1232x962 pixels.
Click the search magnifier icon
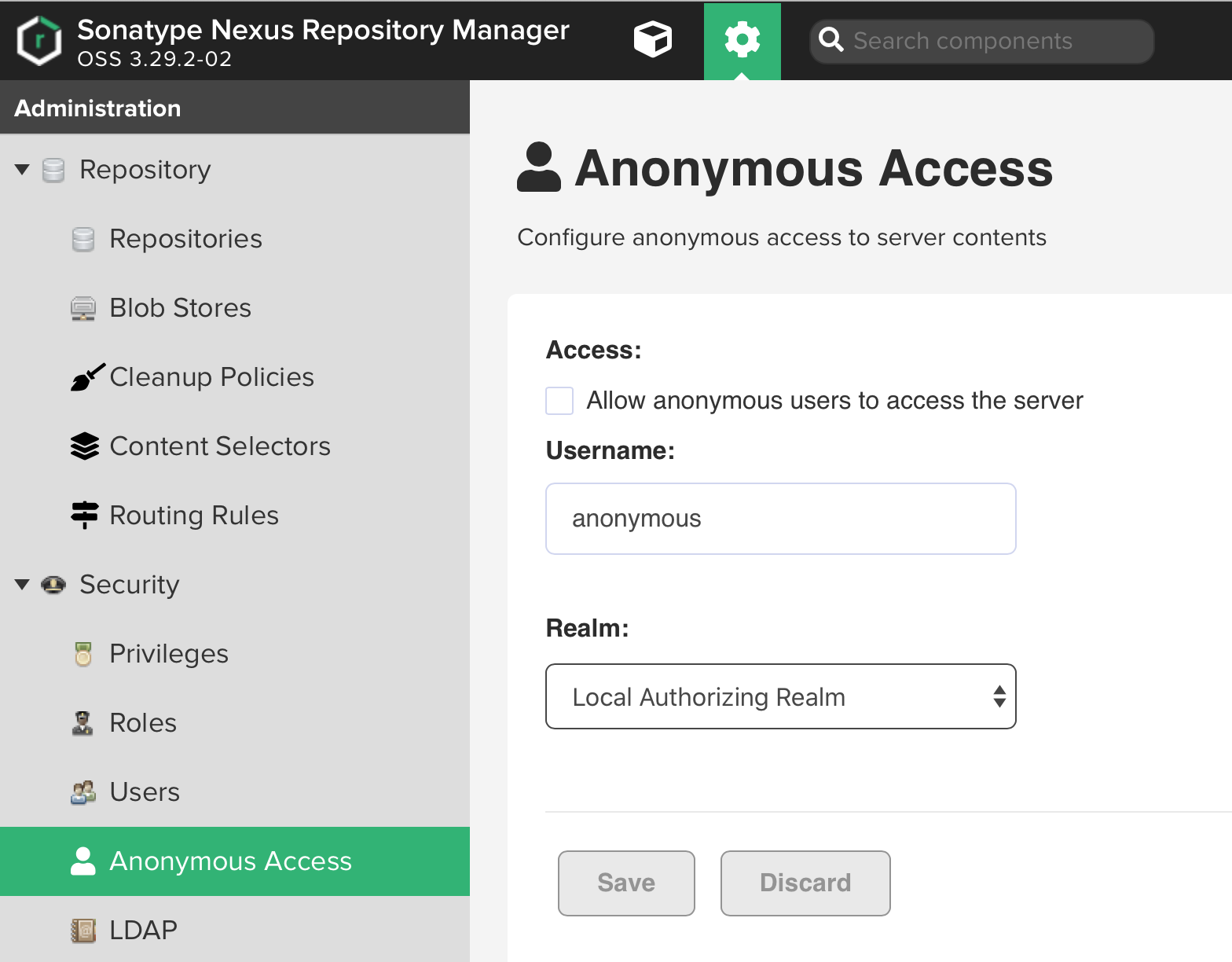coord(831,40)
